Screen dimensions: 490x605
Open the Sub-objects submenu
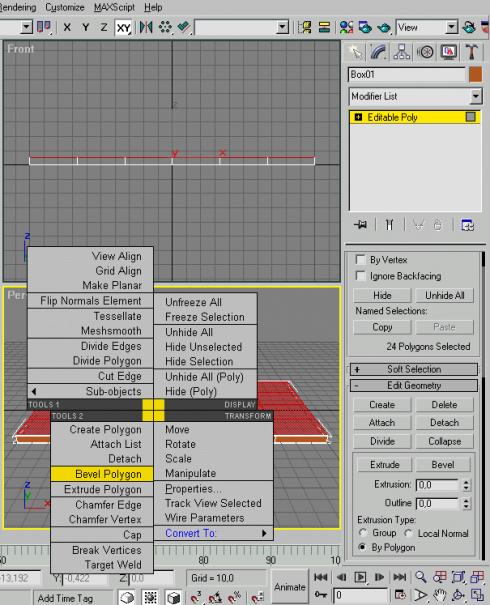pos(90,391)
